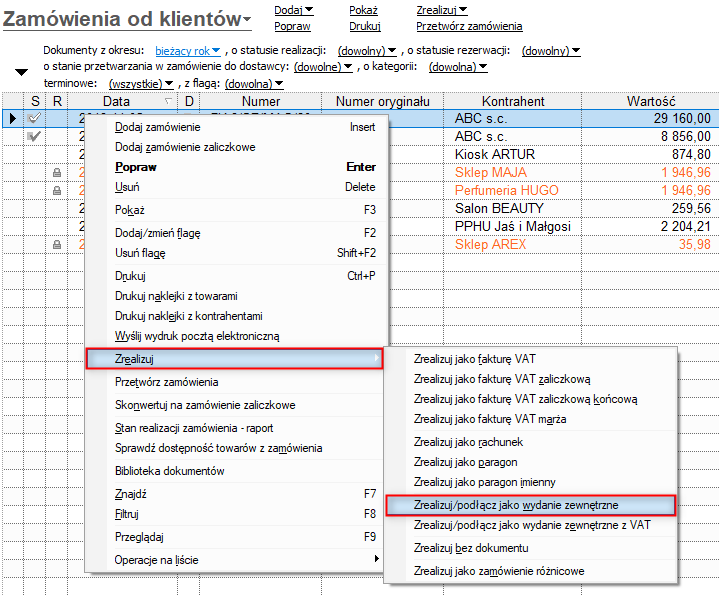This screenshot has width=719, height=595.
Task: Choose Dodaj zamówienie zaliczkowe
Action: [235, 147]
